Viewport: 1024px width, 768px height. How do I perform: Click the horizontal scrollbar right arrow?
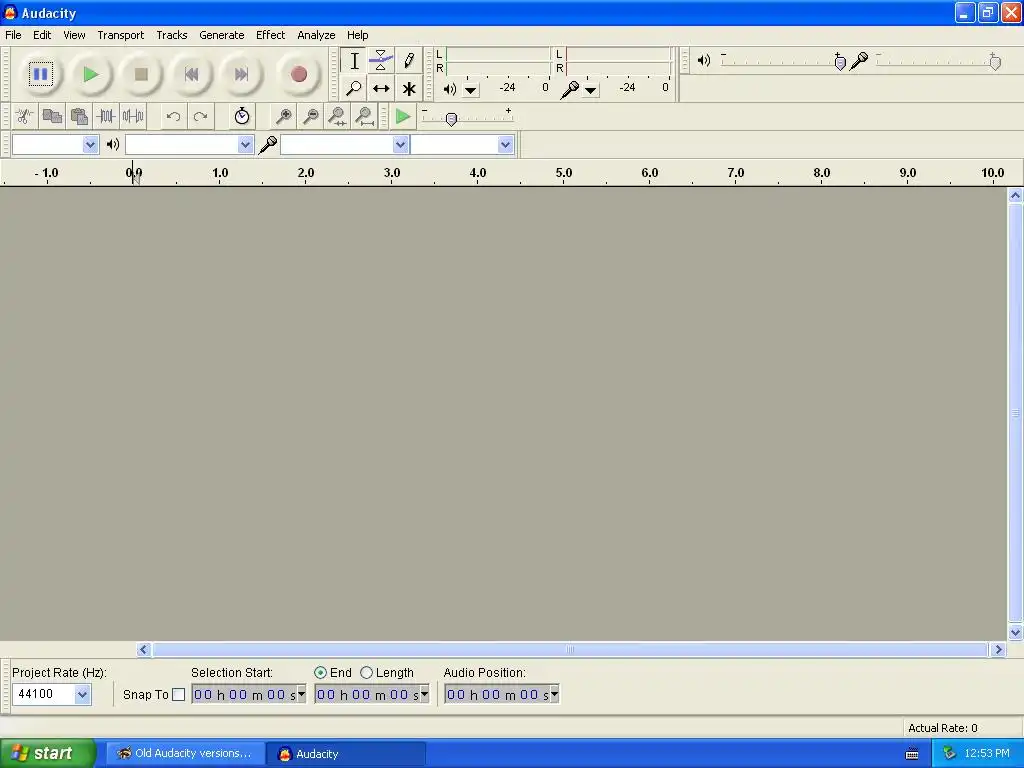coord(998,649)
